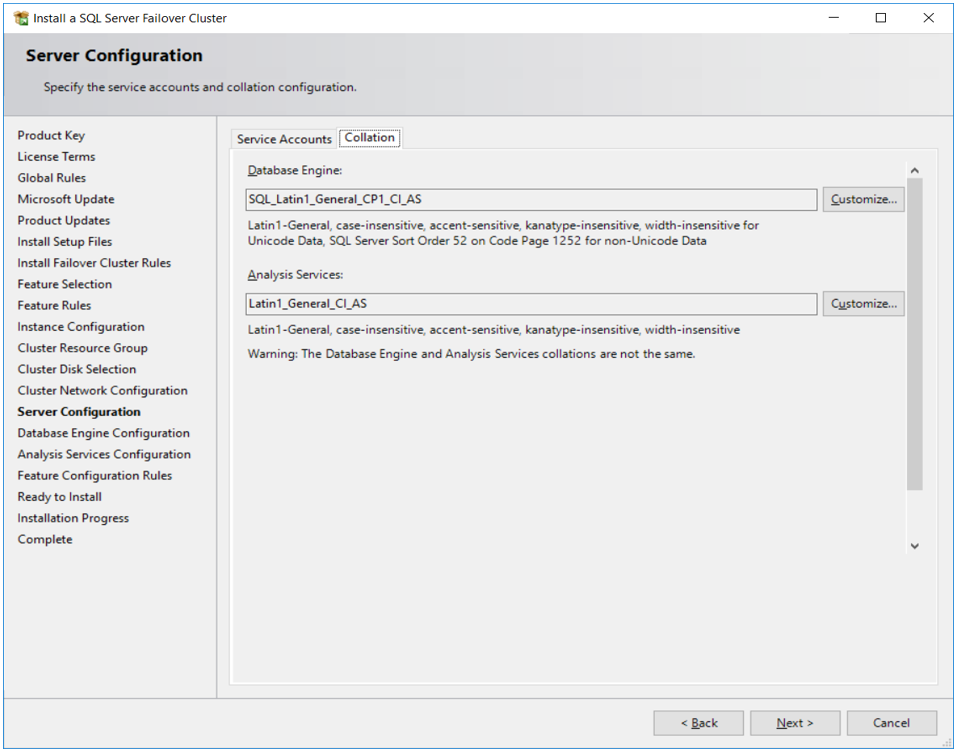The height and width of the screenshot is (750, 957).
Task: Select Install Setup Files step
Action: pos(65,242)
